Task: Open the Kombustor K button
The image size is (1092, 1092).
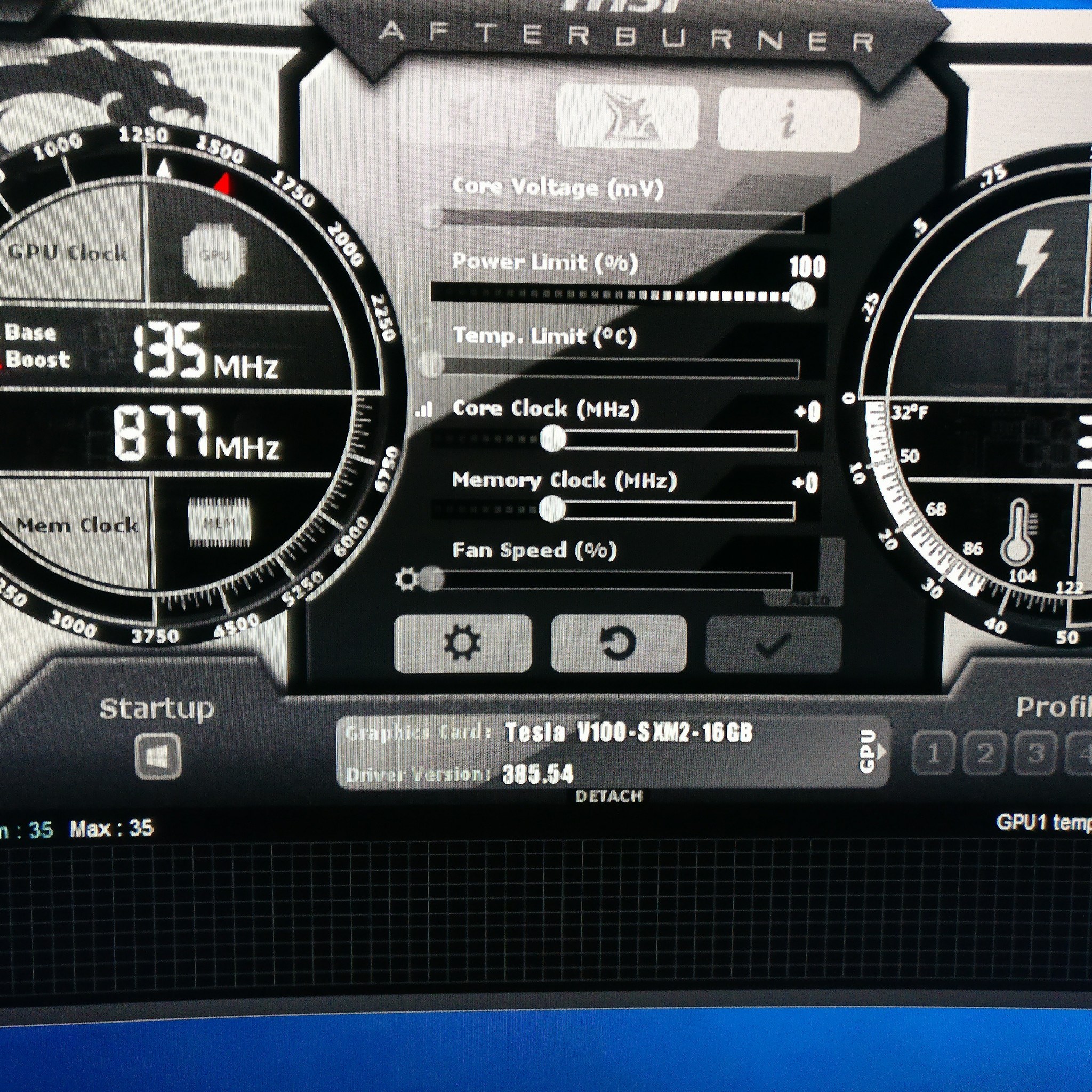Action: click(x=463, y=116)
